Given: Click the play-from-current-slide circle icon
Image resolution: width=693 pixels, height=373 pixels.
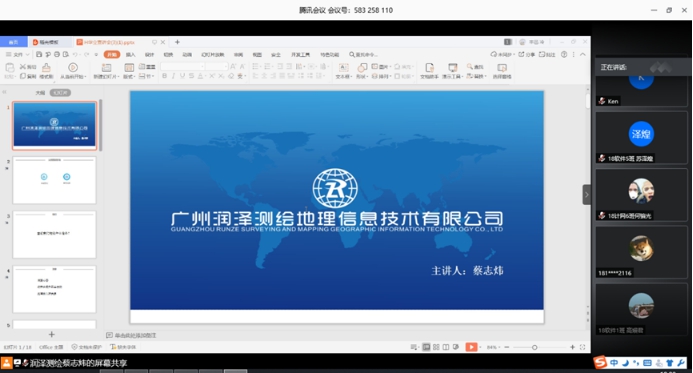Looking at the screenshot, I should (x=73, y=67).
